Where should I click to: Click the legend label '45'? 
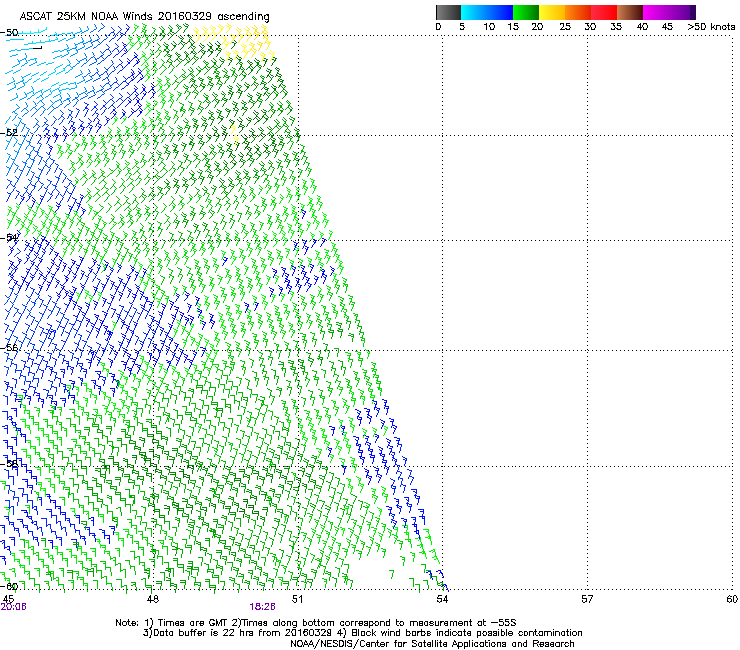667,27
